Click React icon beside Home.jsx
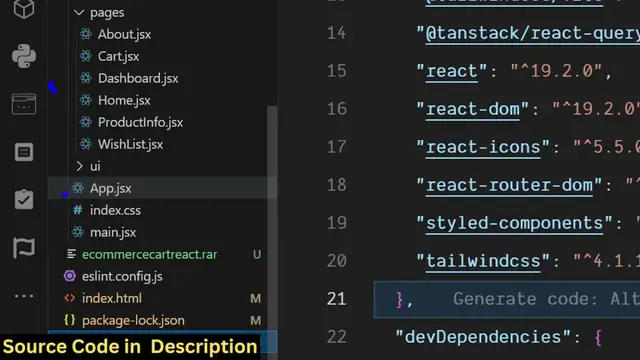Image resolution: width=640 pixels, height=360 pixels. 86,100
